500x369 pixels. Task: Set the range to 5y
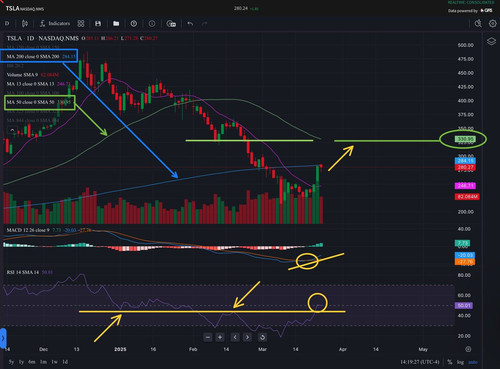point(11,362)
